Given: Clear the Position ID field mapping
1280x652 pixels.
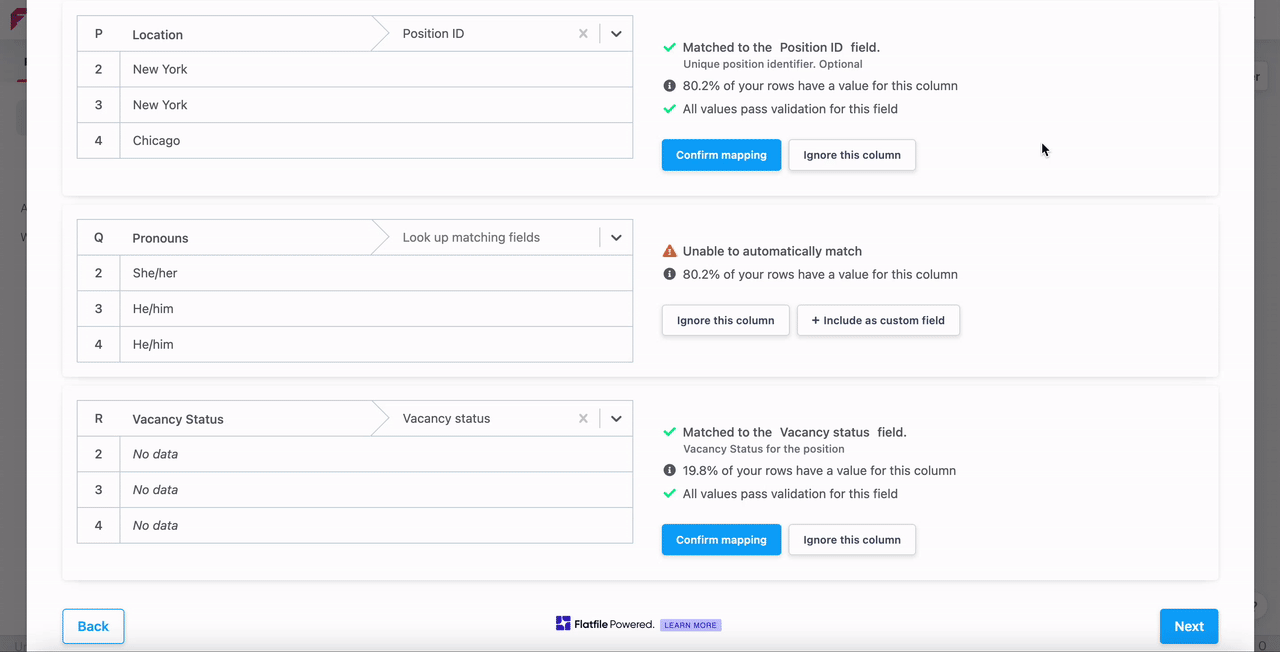Looking at the screenshot, I should [x=583, y=34].
